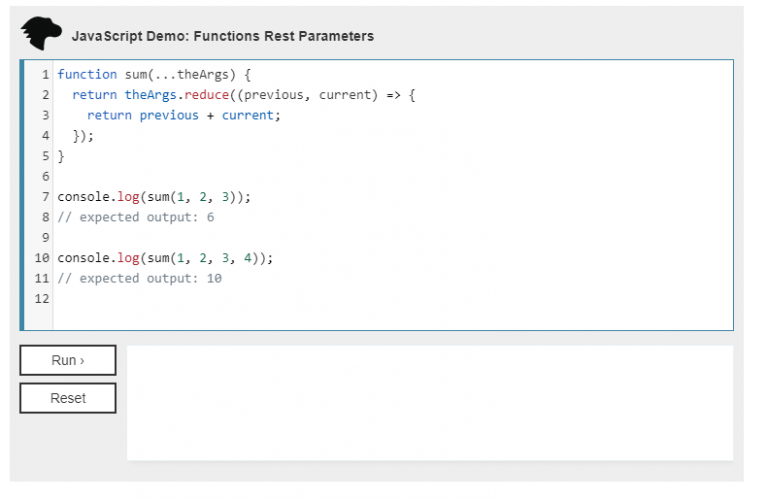The image size is (768, 500).
Task: Click the blue left border of editor
Action: point(22,195)
